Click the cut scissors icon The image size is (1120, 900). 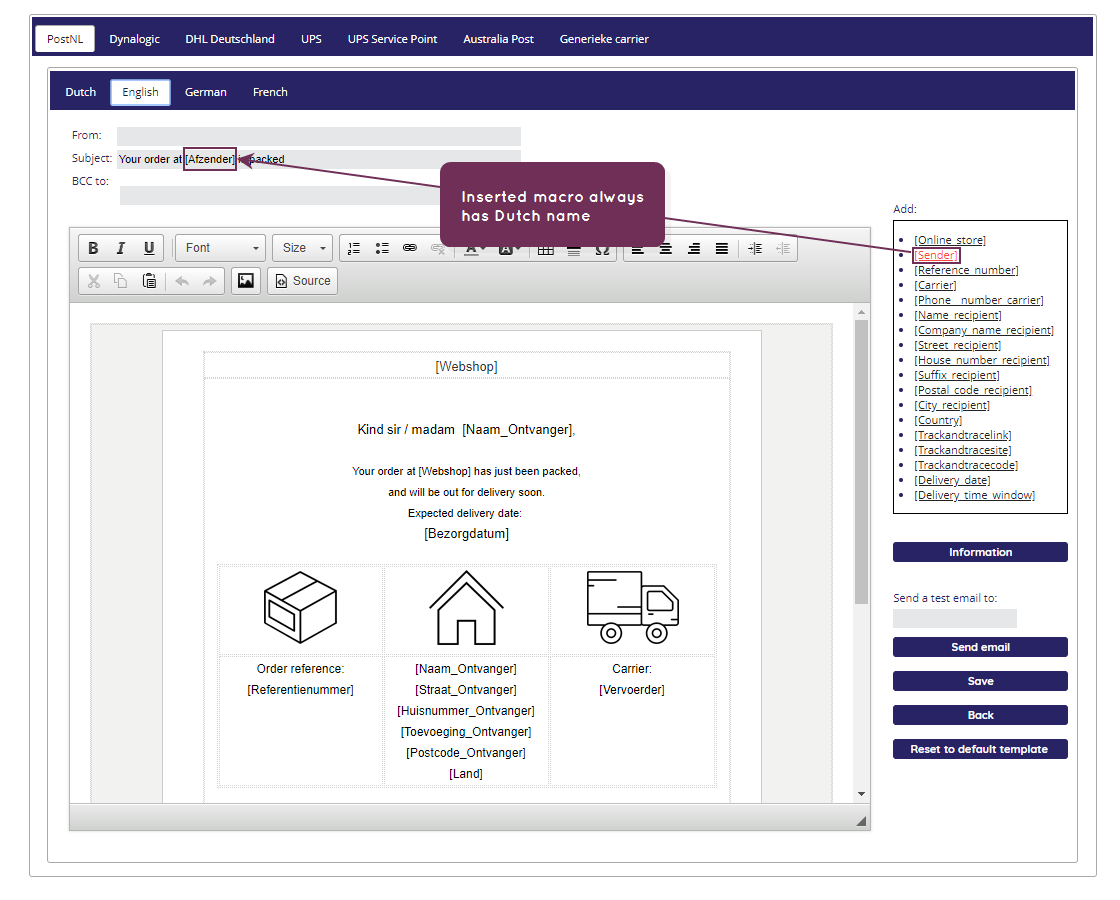pyautogui.click(x=94, y=281)
